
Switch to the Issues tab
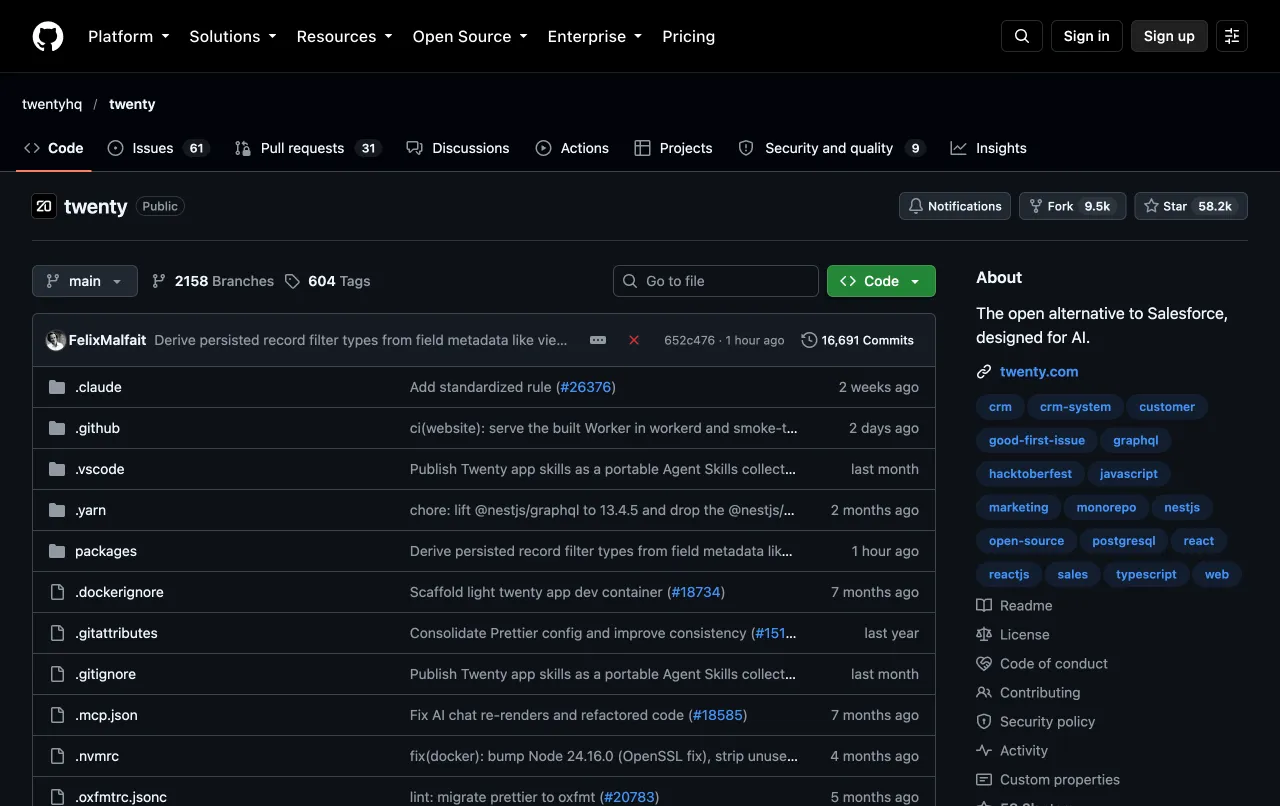[158, 148]
